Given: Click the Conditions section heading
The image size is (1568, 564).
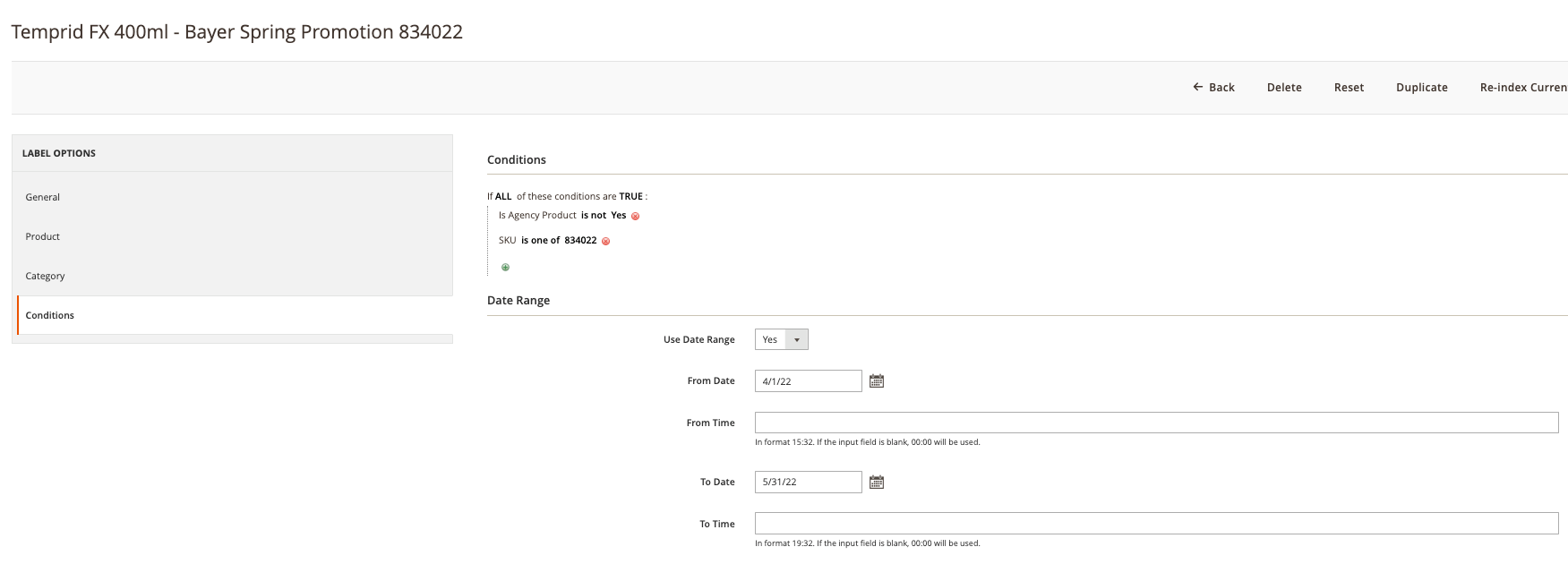Looking at the screenshot, I should 517,160.
